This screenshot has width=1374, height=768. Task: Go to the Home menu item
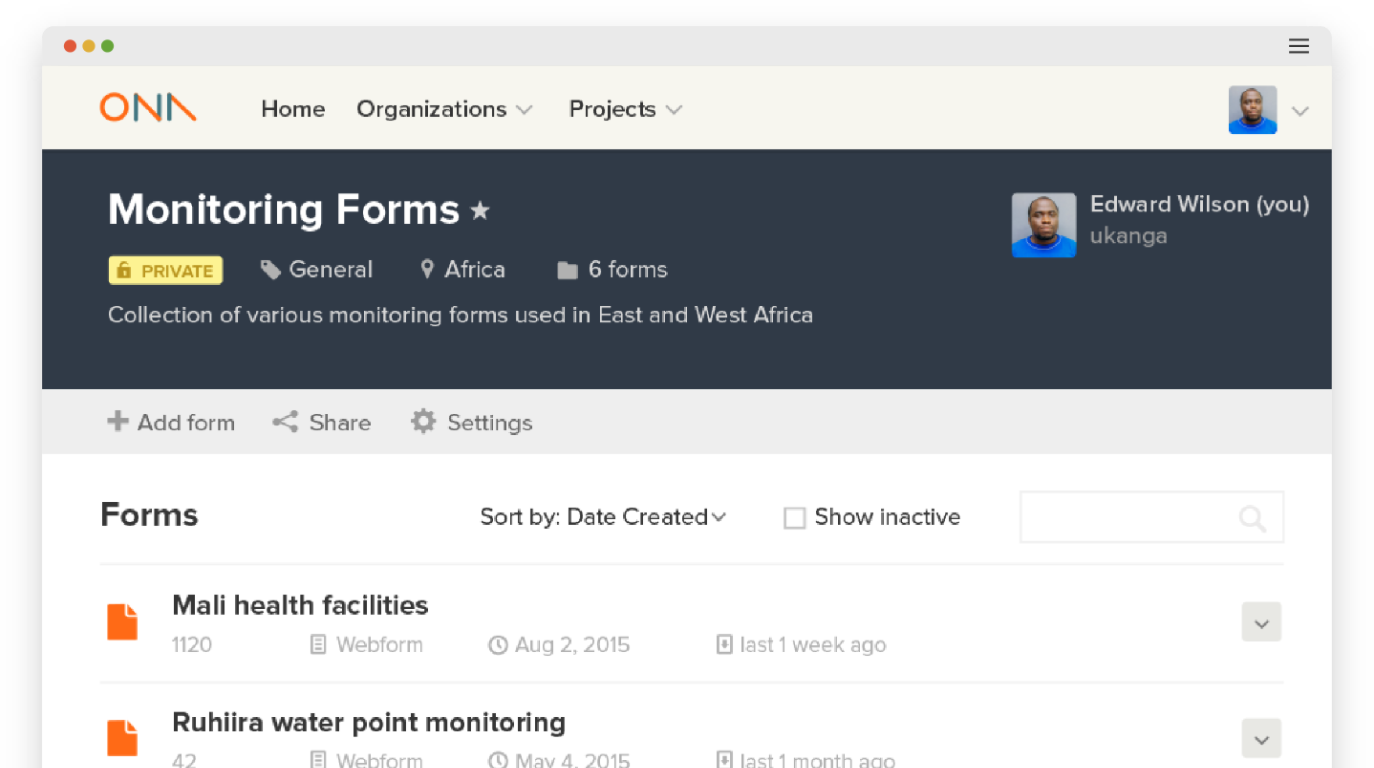293,109
